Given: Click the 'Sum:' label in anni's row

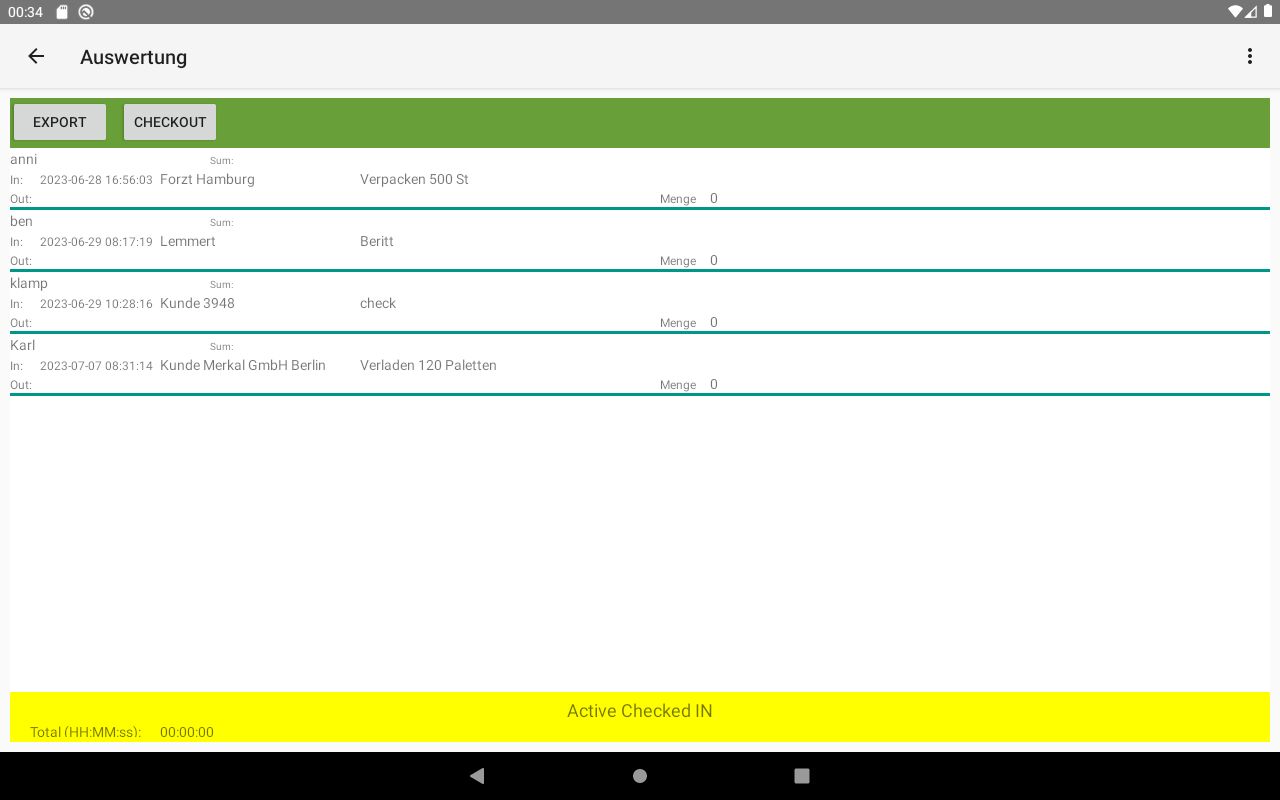Looking at the screenshot, I should 221,161.
